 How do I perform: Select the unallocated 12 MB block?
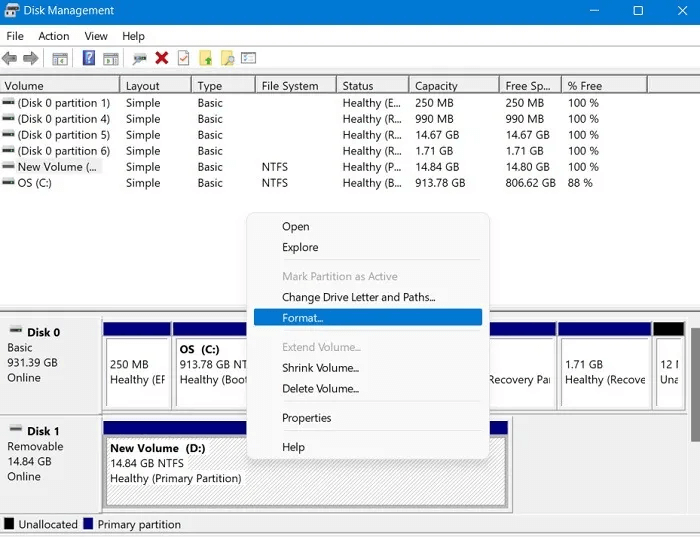point(669,366)
